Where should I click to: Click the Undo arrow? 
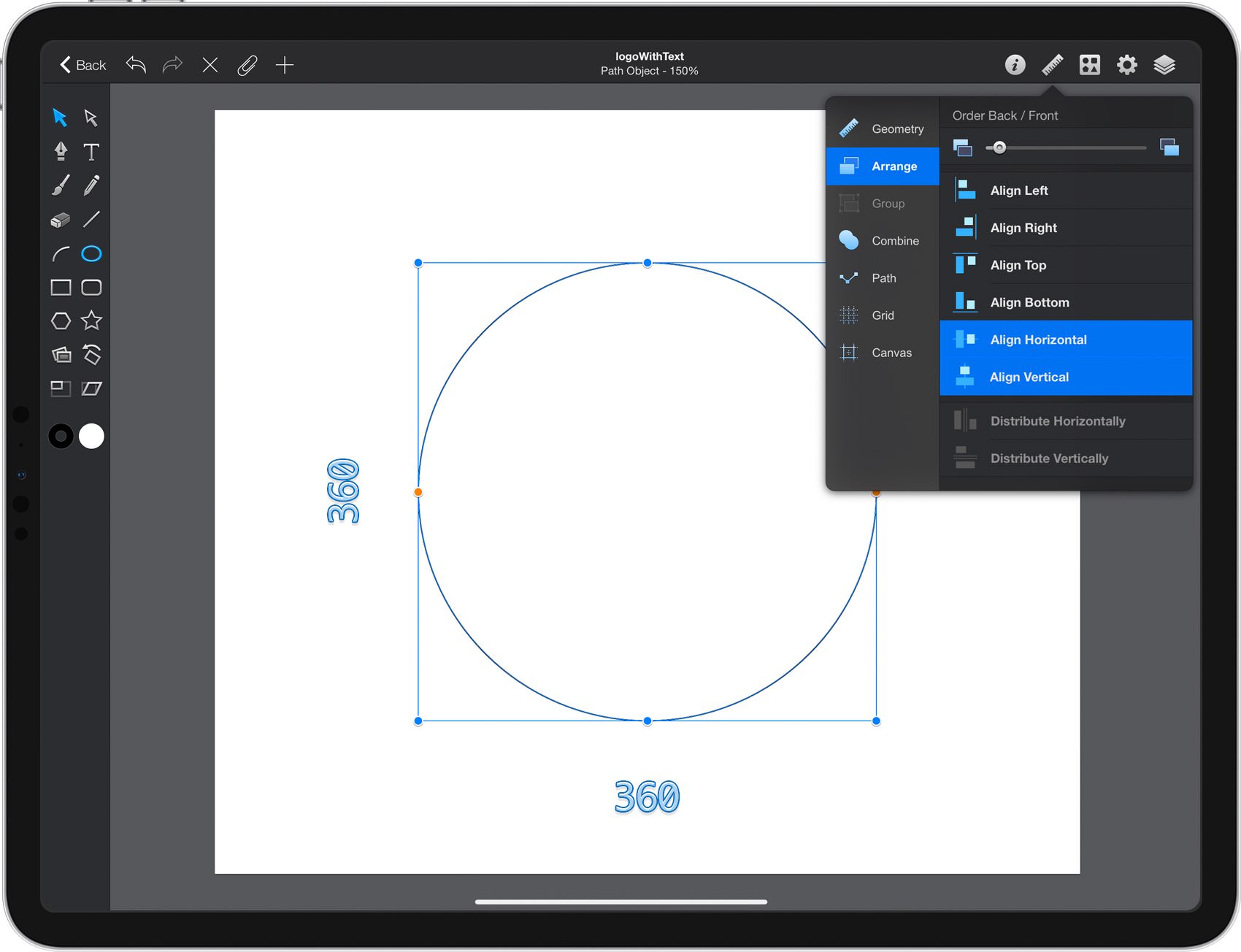pyautogui.click(x=136, y=65)
